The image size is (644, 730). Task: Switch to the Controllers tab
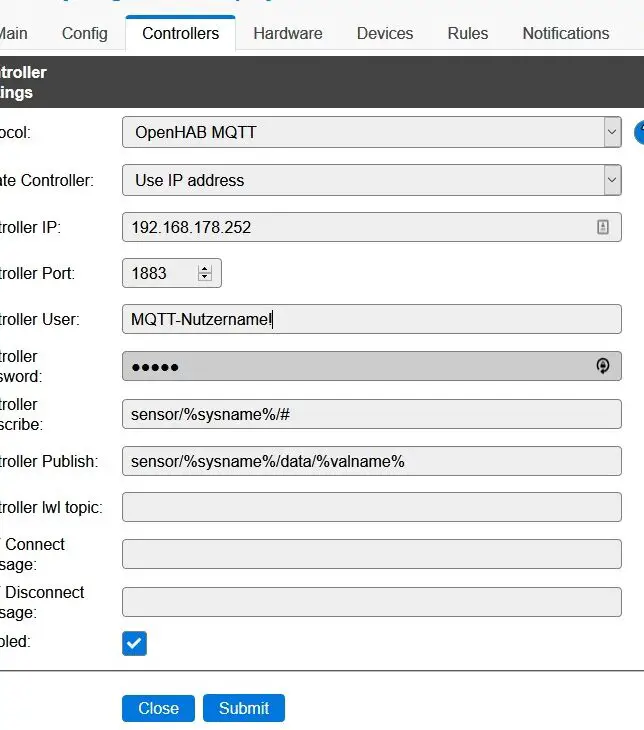pyautogui.click(x=181, y=33)
